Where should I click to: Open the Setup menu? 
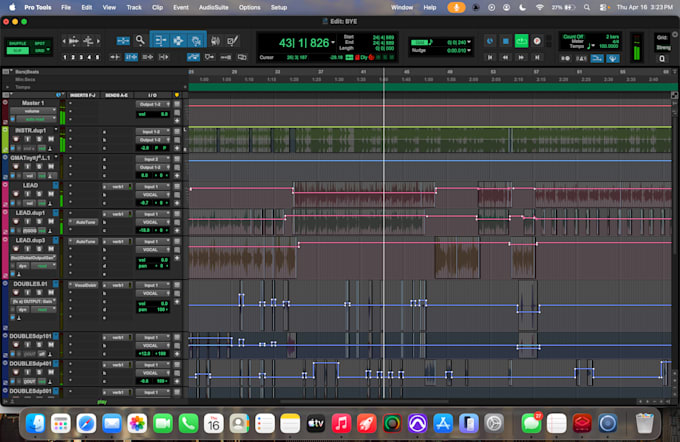(x=279, y=7)
